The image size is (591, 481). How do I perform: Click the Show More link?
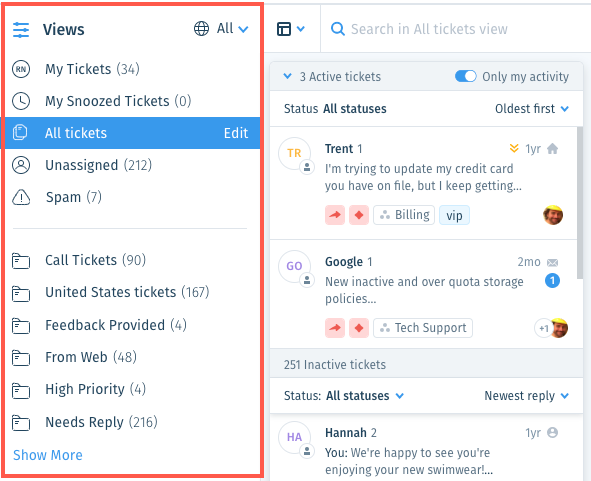pos(48,455)
